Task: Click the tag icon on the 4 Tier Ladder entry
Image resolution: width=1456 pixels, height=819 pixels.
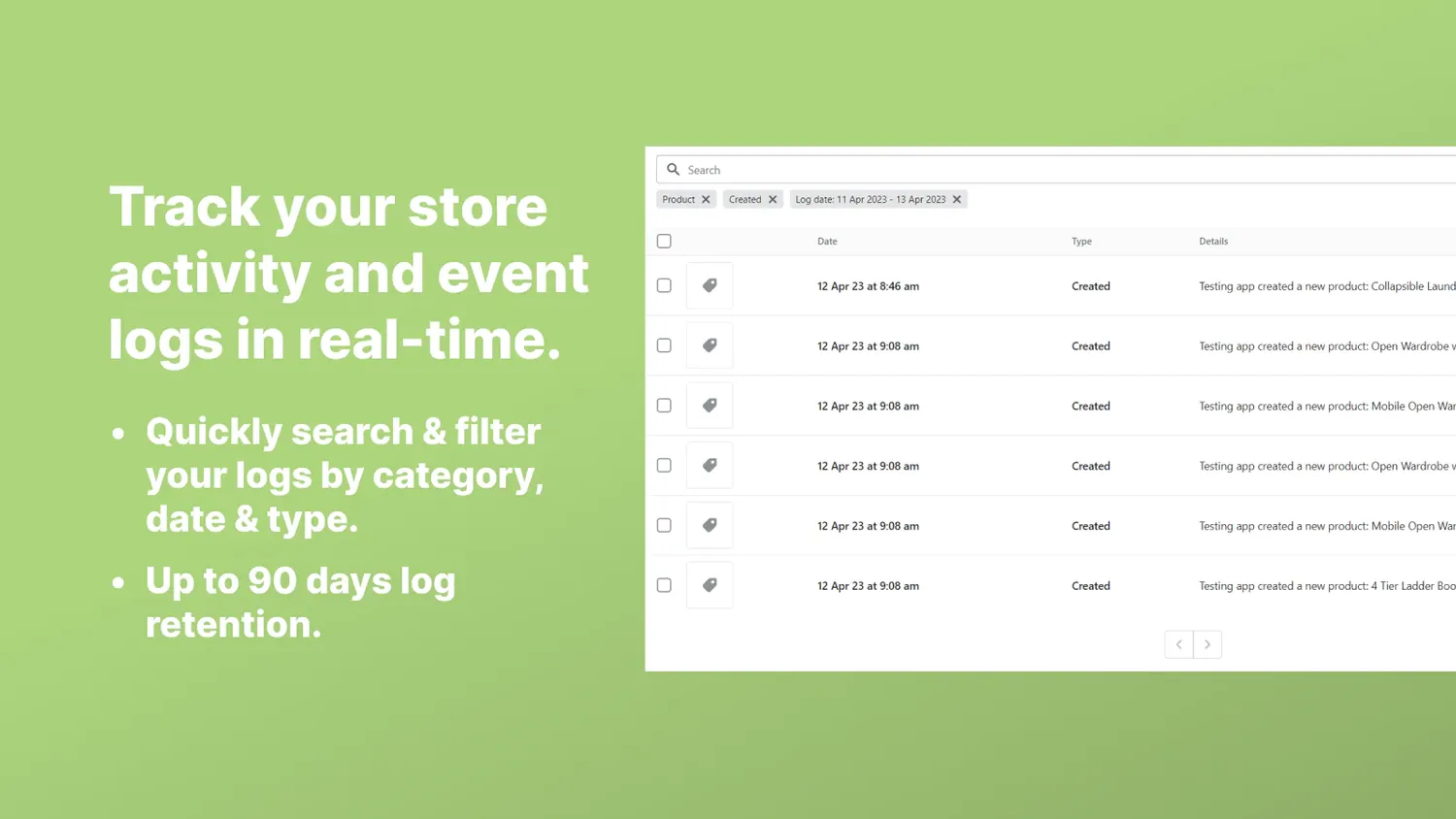Action: coord(710,584)
